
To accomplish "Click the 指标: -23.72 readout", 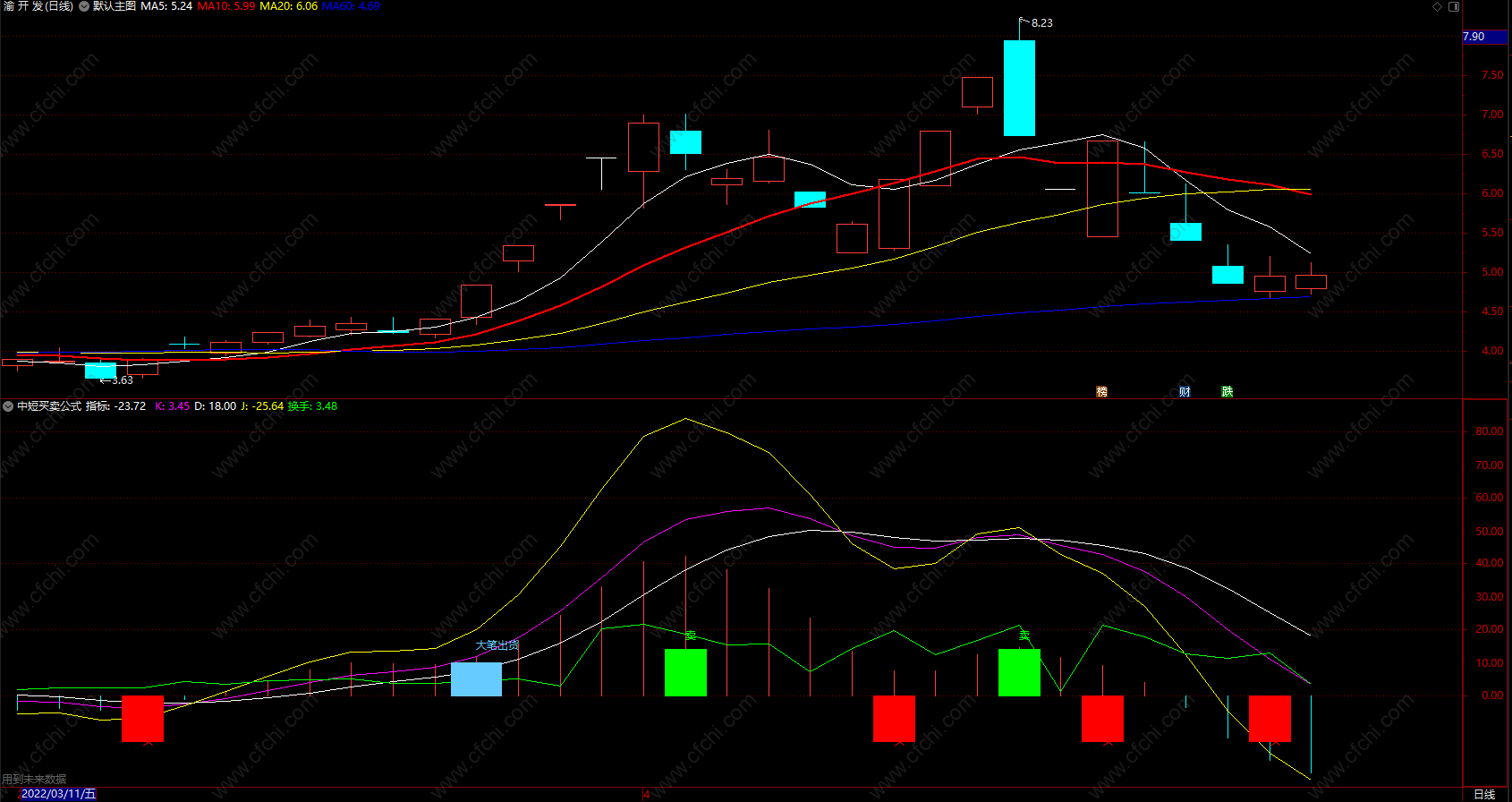I will pos(115,406).
